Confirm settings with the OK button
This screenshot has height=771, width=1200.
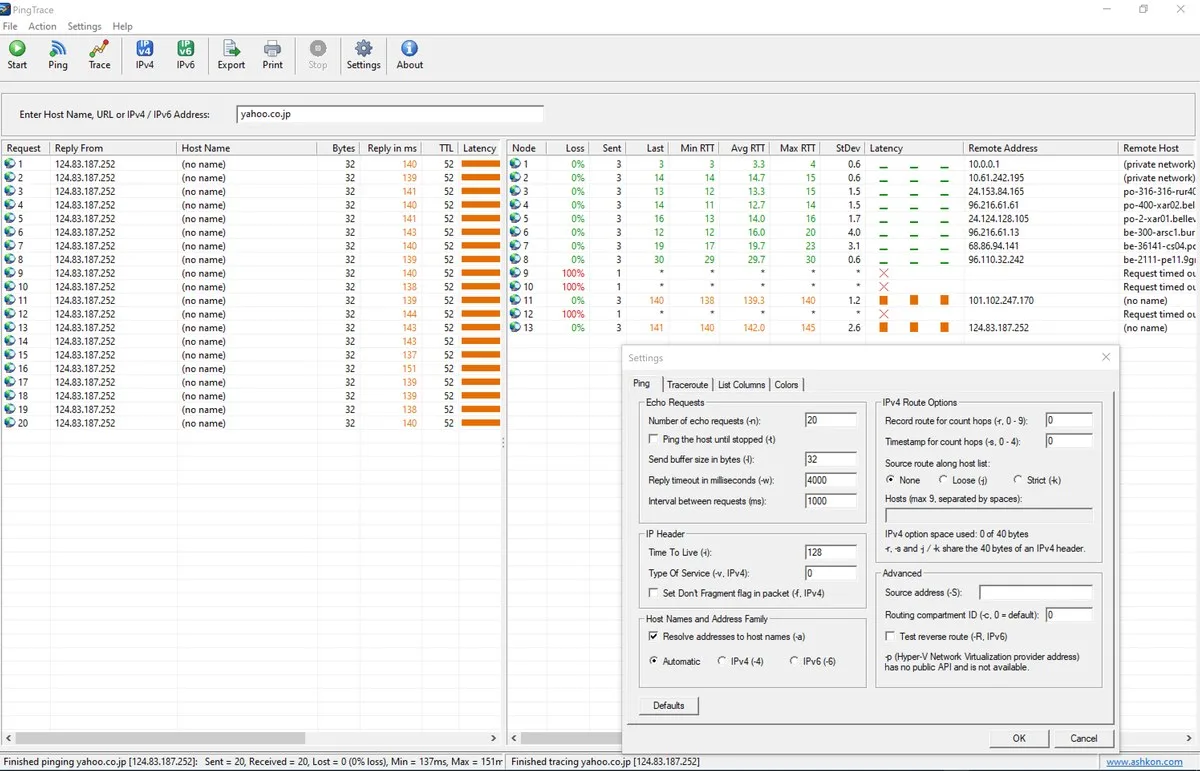point(1019,738)
